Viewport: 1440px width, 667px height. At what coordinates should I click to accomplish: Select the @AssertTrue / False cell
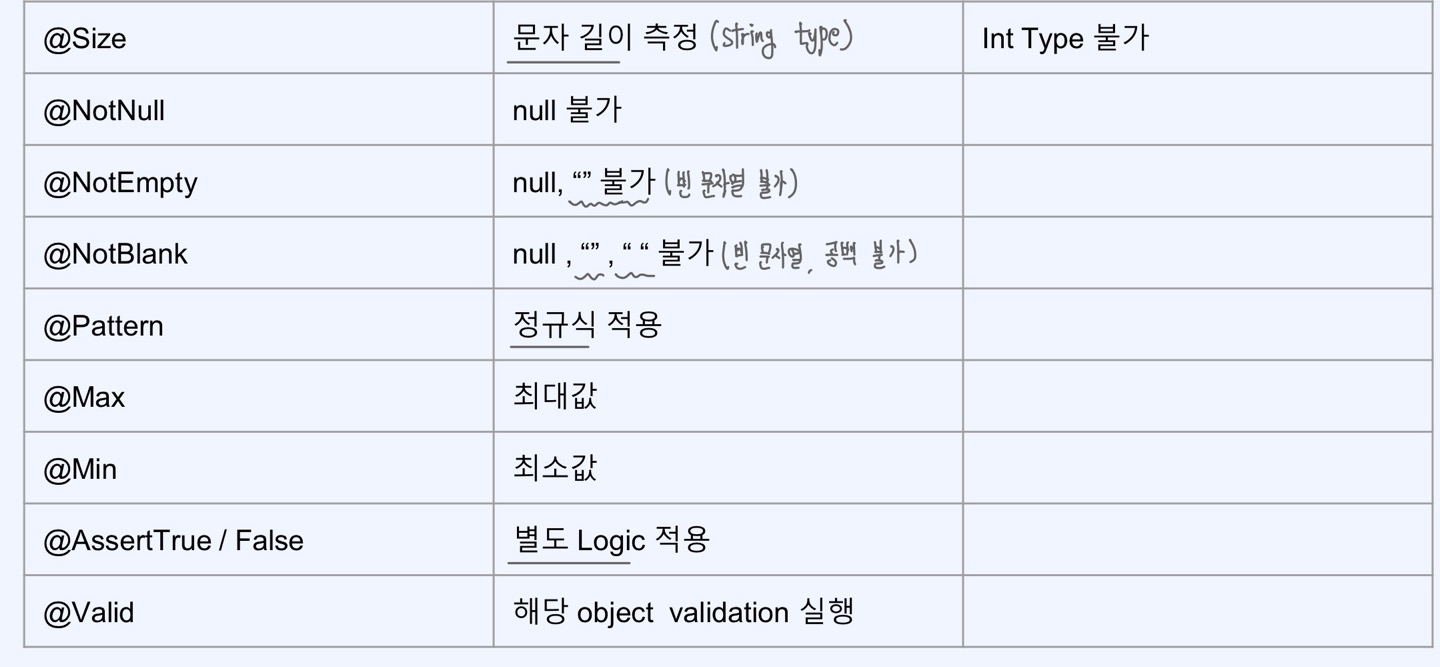point(259,540)
